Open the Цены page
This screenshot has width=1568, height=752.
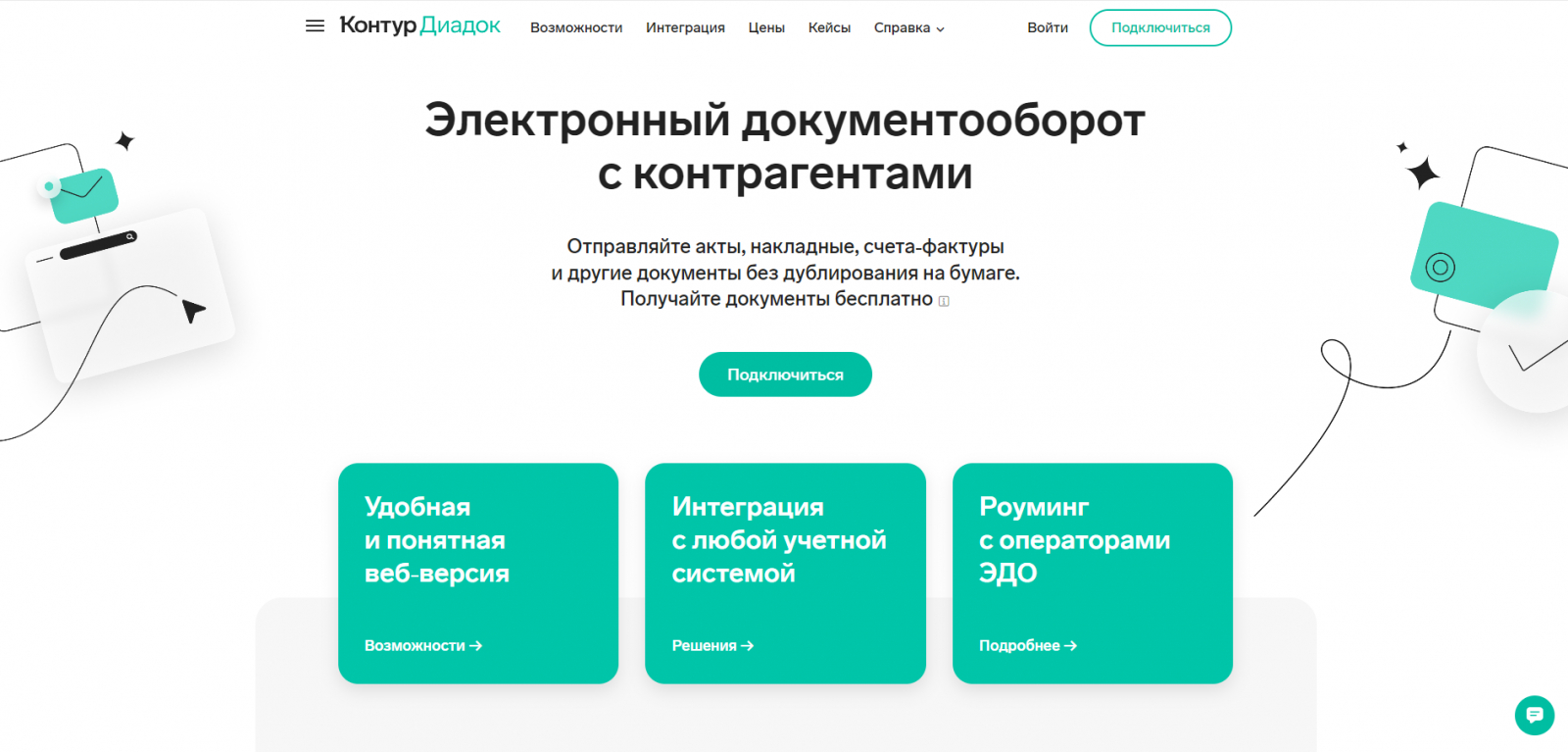click(766, 27)
